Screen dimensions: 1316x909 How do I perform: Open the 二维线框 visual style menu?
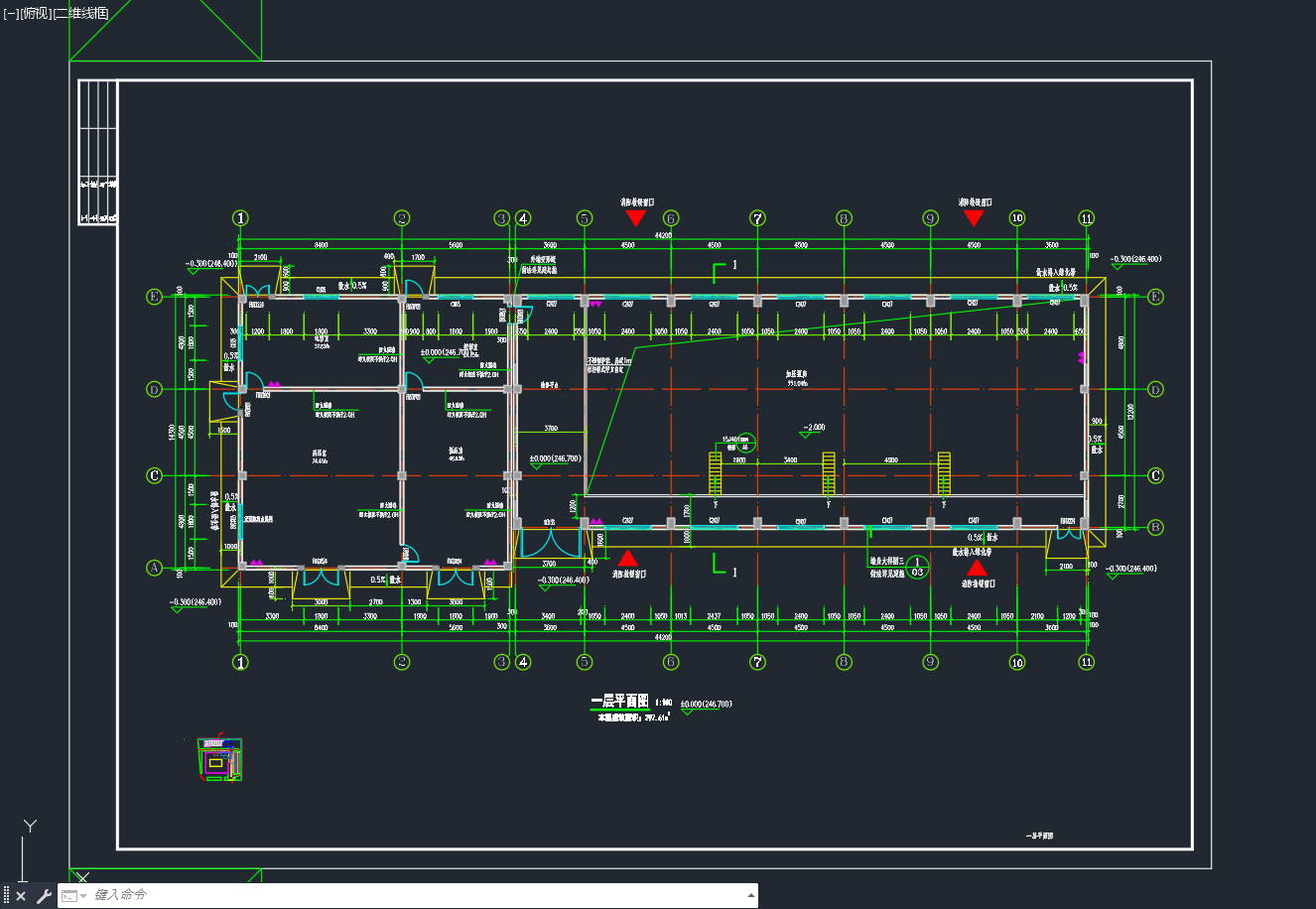[x=80, y=13]
